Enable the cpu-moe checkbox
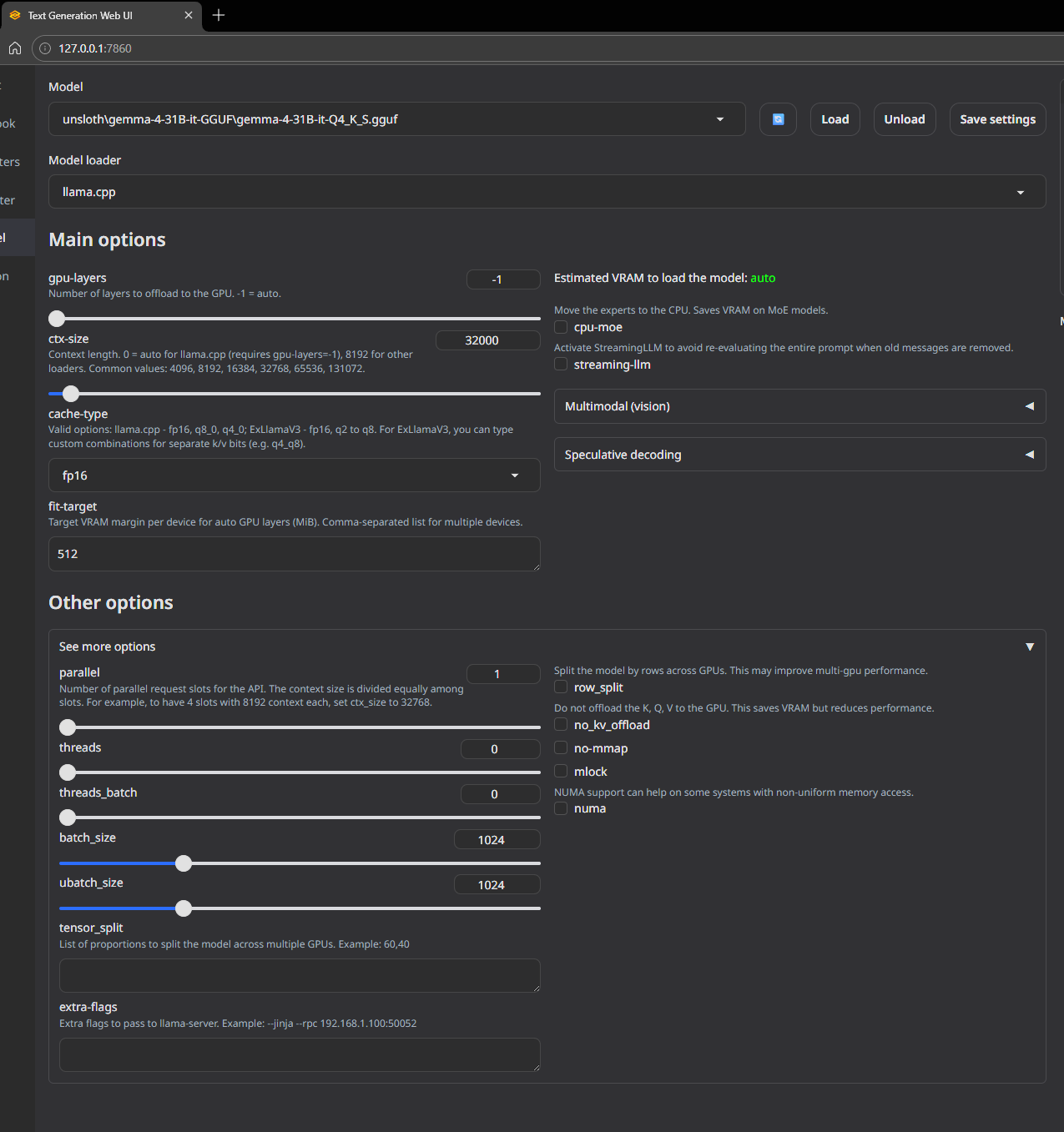Image resolution: width=1064 pixels, height=1132 pixels. [561, 327]
